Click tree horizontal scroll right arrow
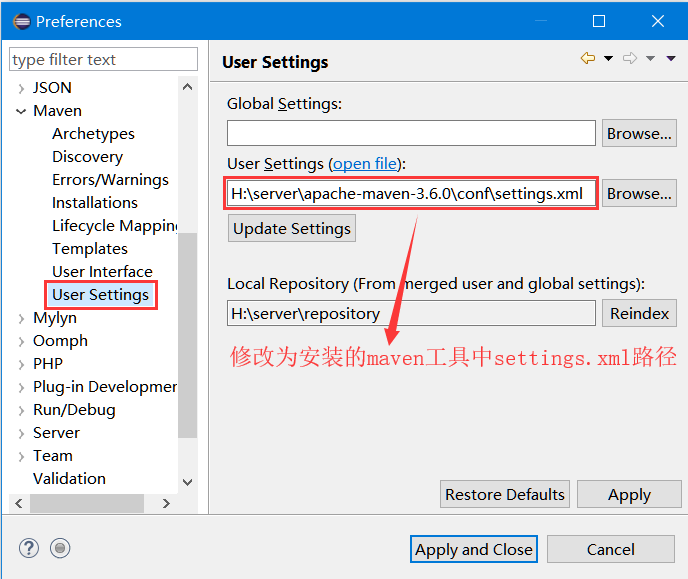 click(x=166, y=504)
